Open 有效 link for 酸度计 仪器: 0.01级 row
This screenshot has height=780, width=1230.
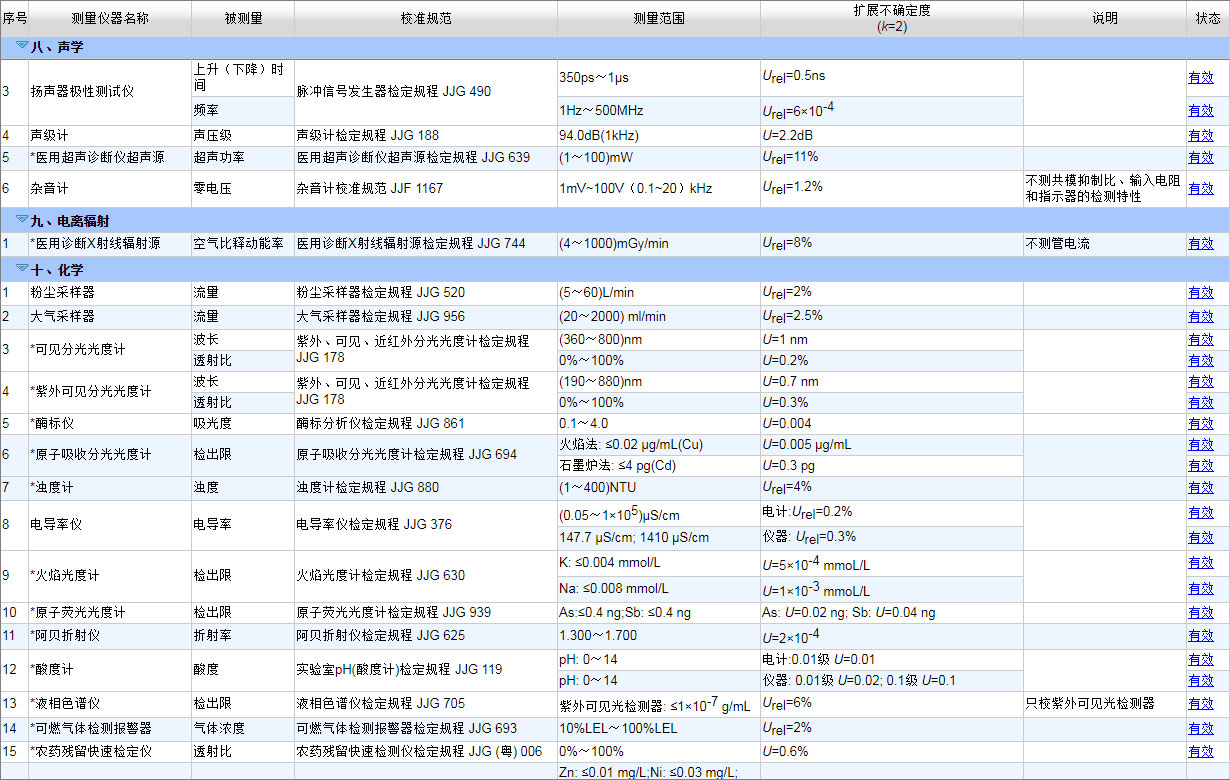click(x=1200, y=681)
